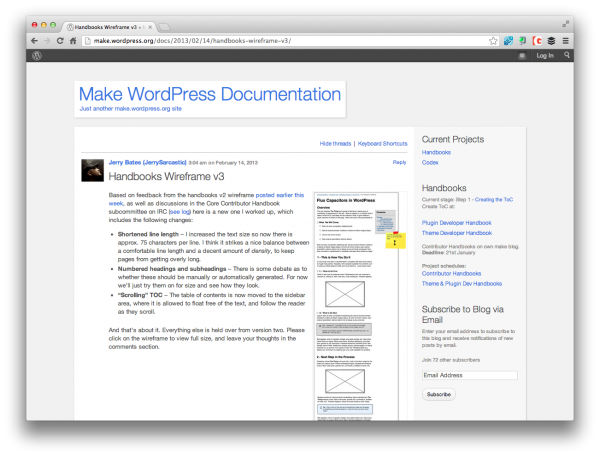Click the Hide threads link
600x457 pixels.
pyautogui.click(x=335, y=144)
